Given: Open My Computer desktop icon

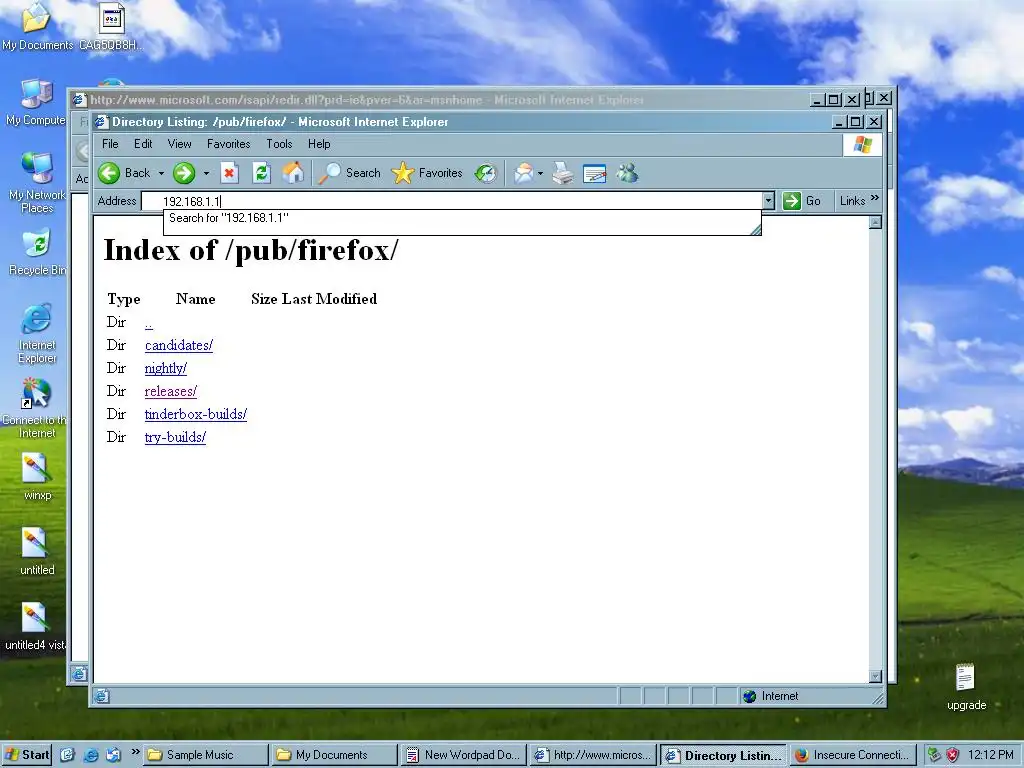Looking at the screenshot, I should click(x=36, y=103).
